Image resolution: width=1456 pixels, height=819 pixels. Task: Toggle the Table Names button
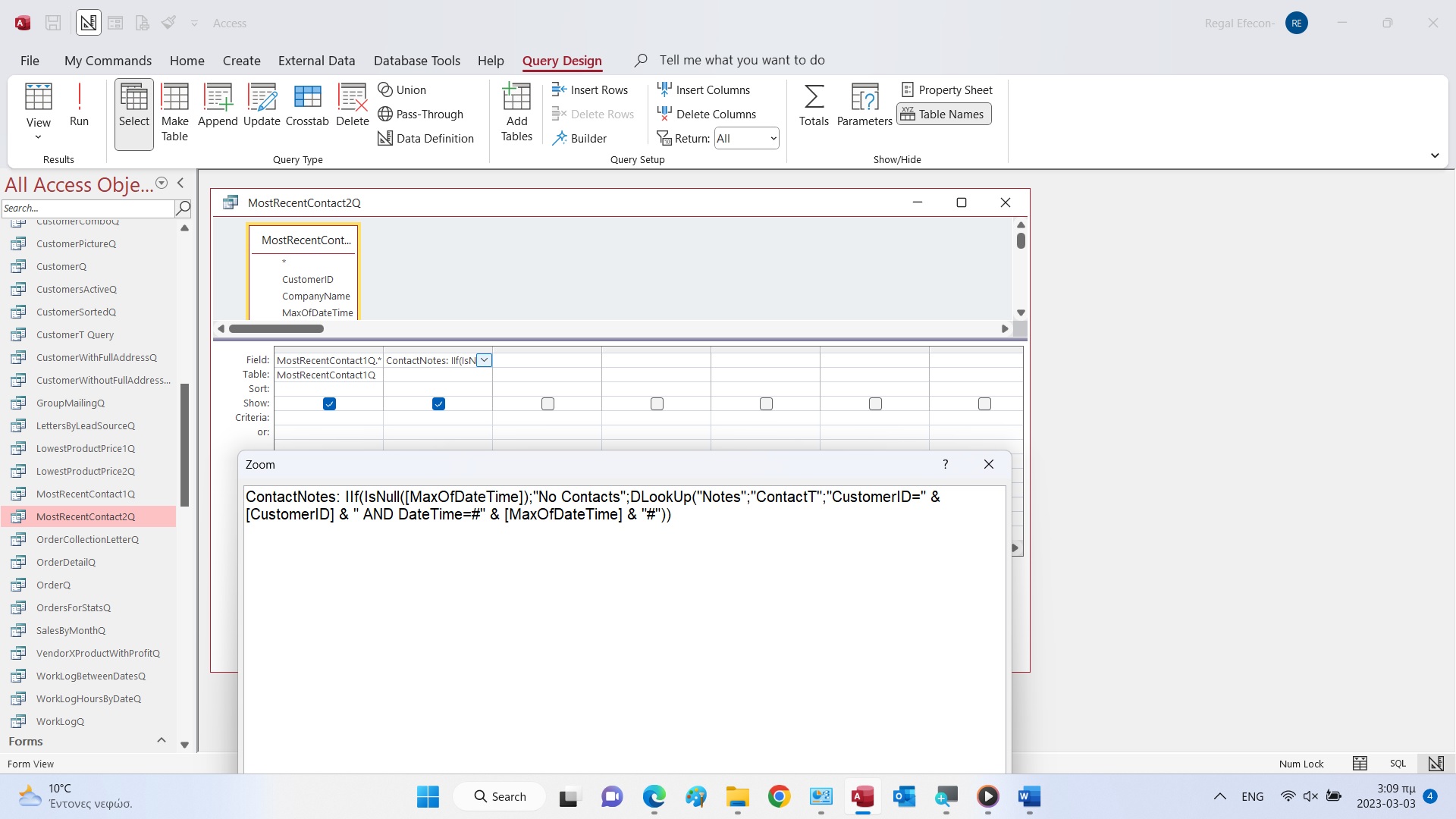pos(943,114)
